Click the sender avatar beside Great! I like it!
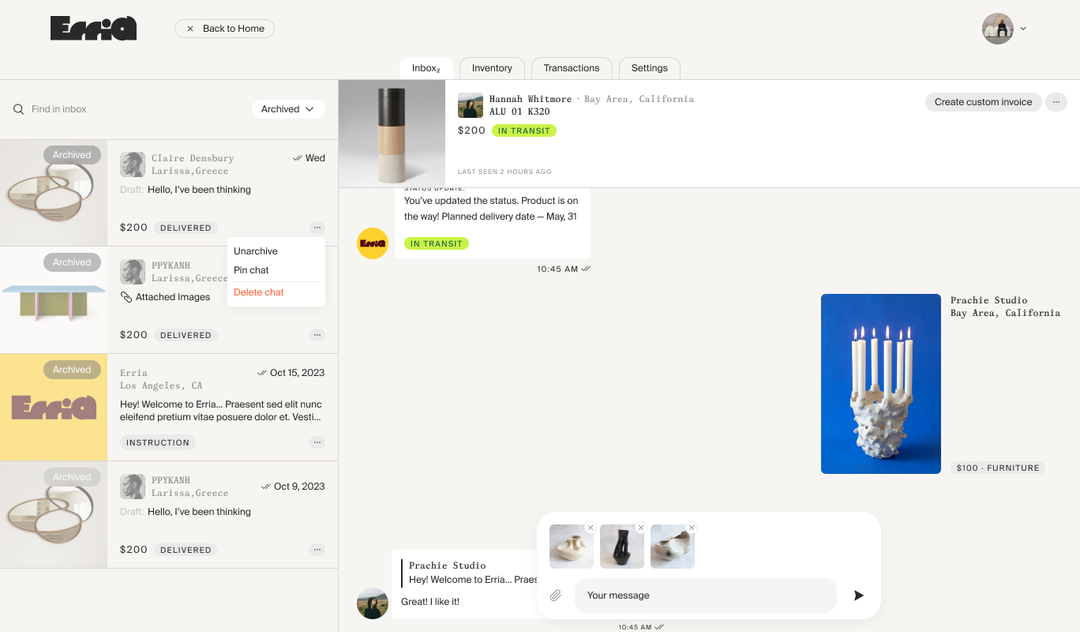Image resolution: width=1080 pixels, height=632 pixels. point(373,604)
